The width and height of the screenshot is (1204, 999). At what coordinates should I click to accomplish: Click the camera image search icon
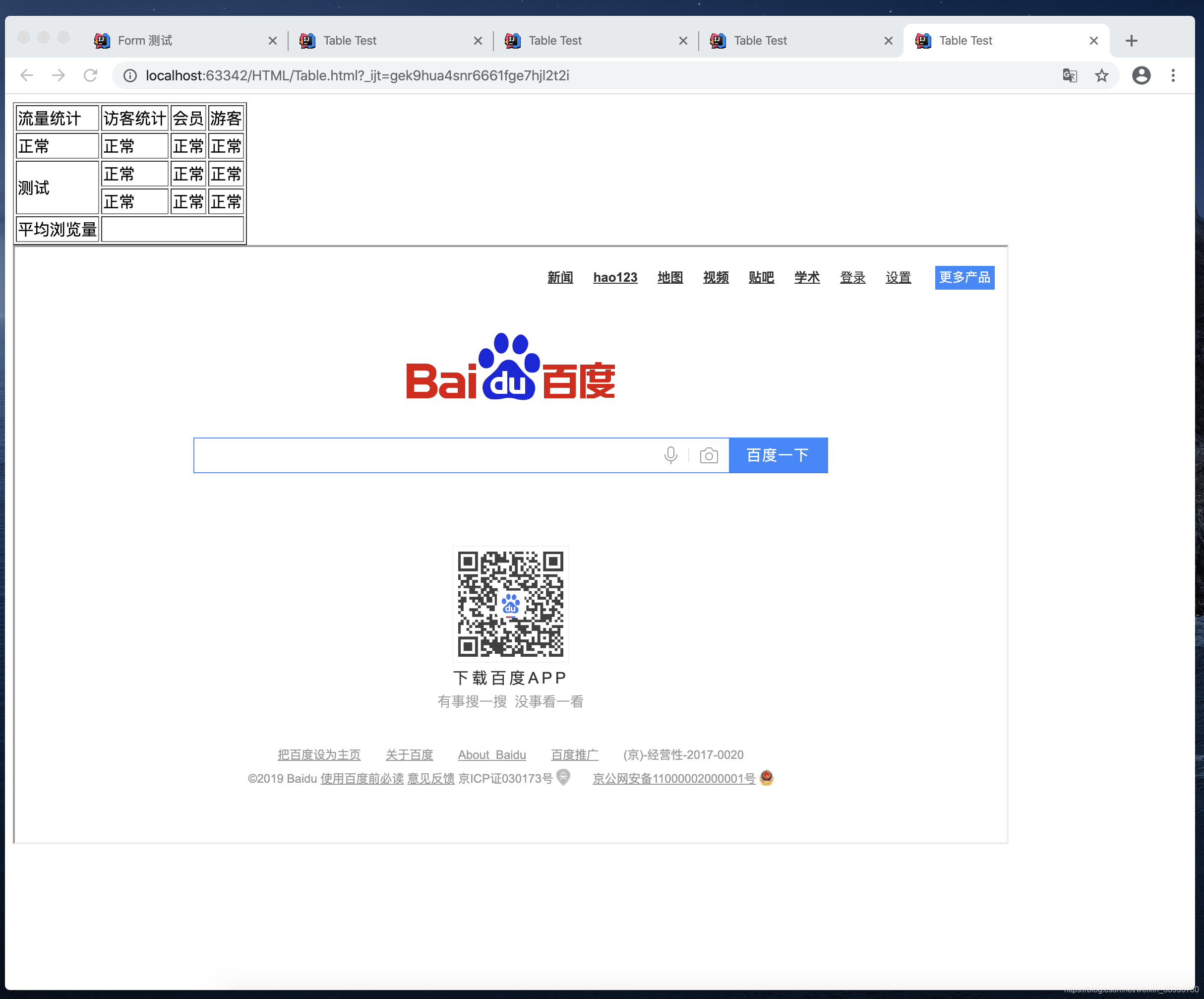709,455
